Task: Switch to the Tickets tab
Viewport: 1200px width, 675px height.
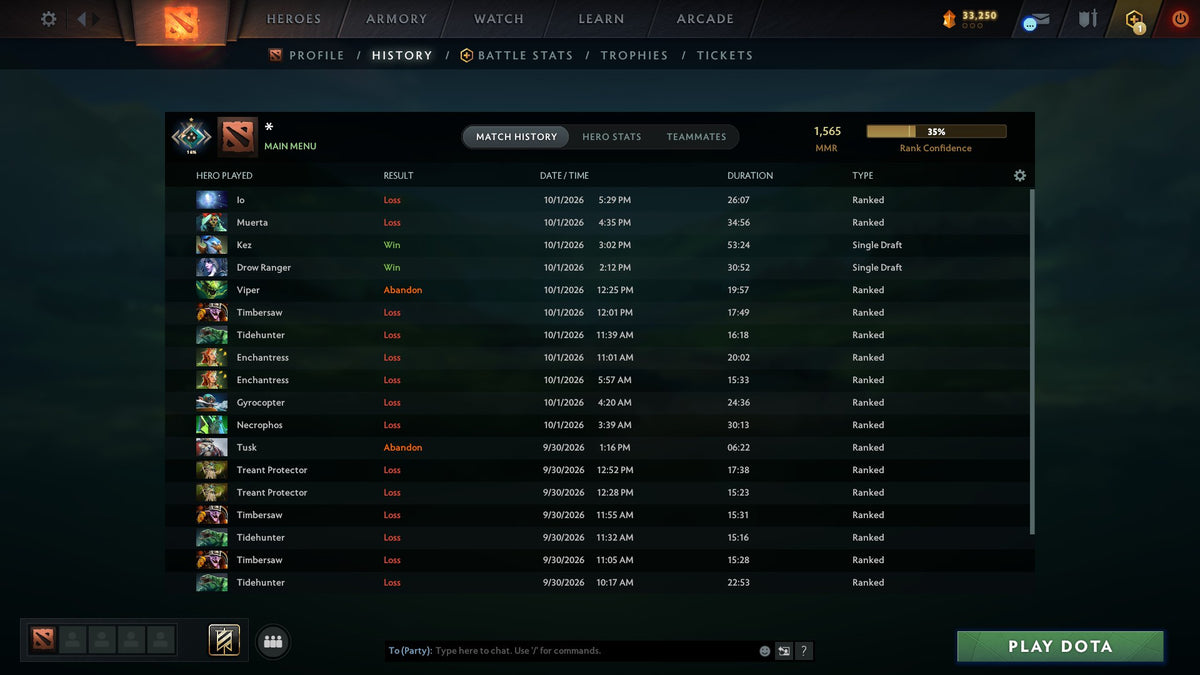Action: coord(725,55)
